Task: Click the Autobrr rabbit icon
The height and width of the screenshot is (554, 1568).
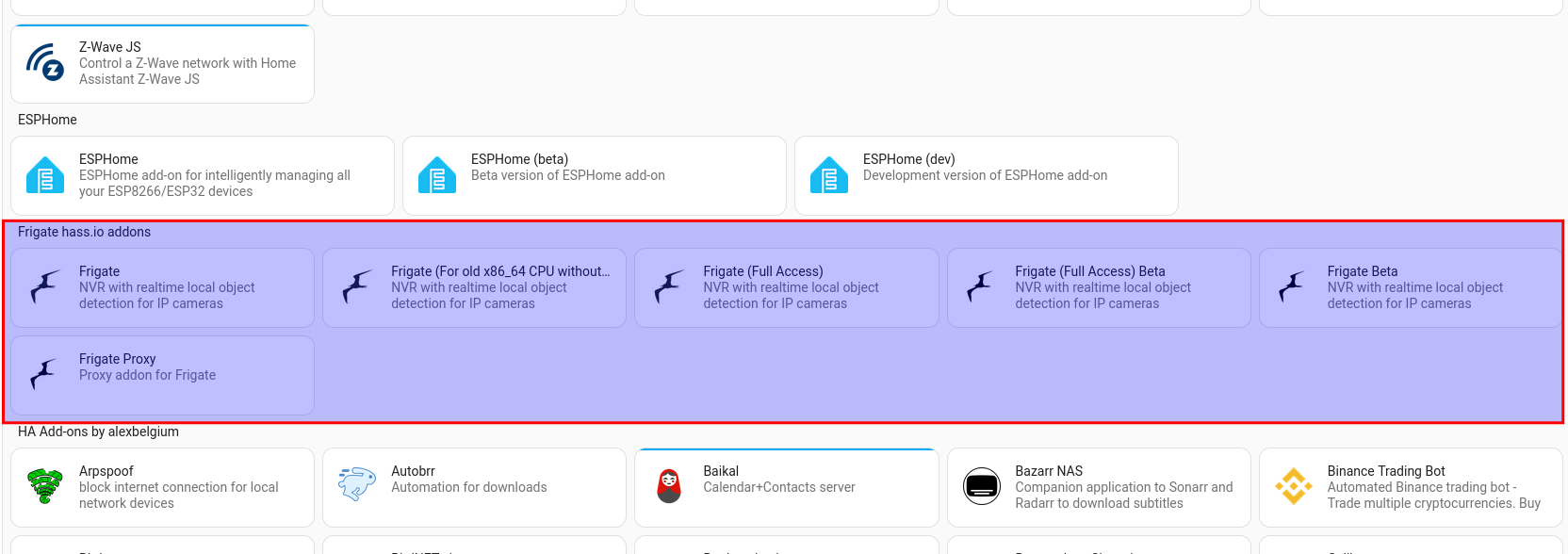Action: pos(357,484)
